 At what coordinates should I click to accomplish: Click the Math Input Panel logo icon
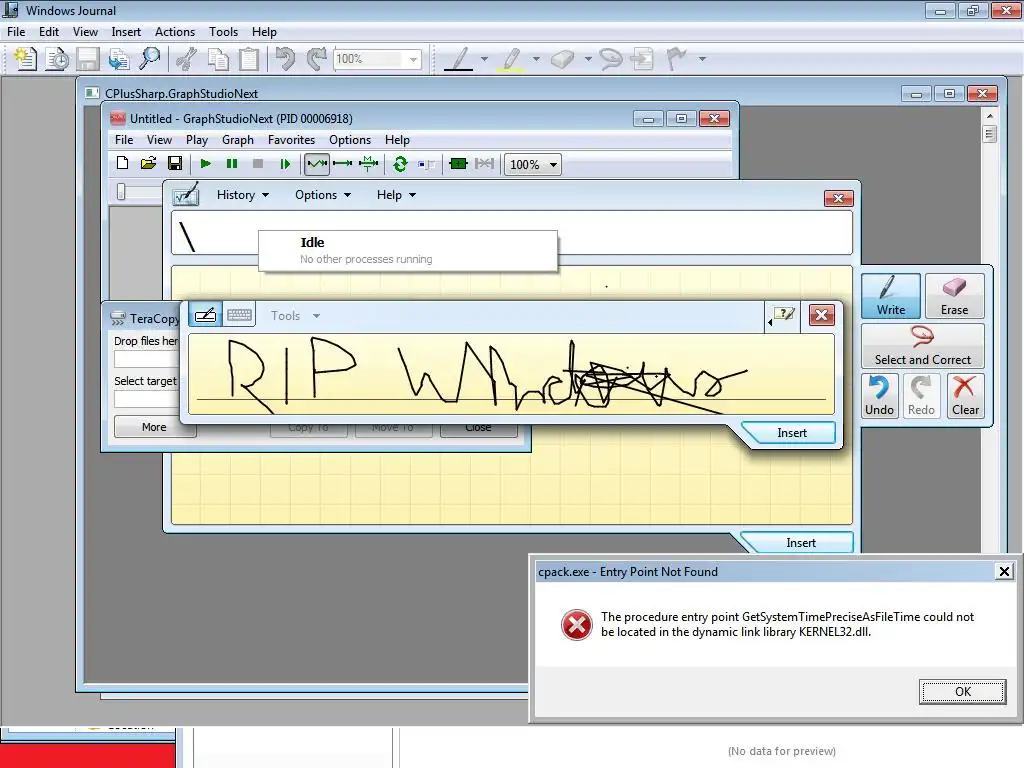click(185, 195)
